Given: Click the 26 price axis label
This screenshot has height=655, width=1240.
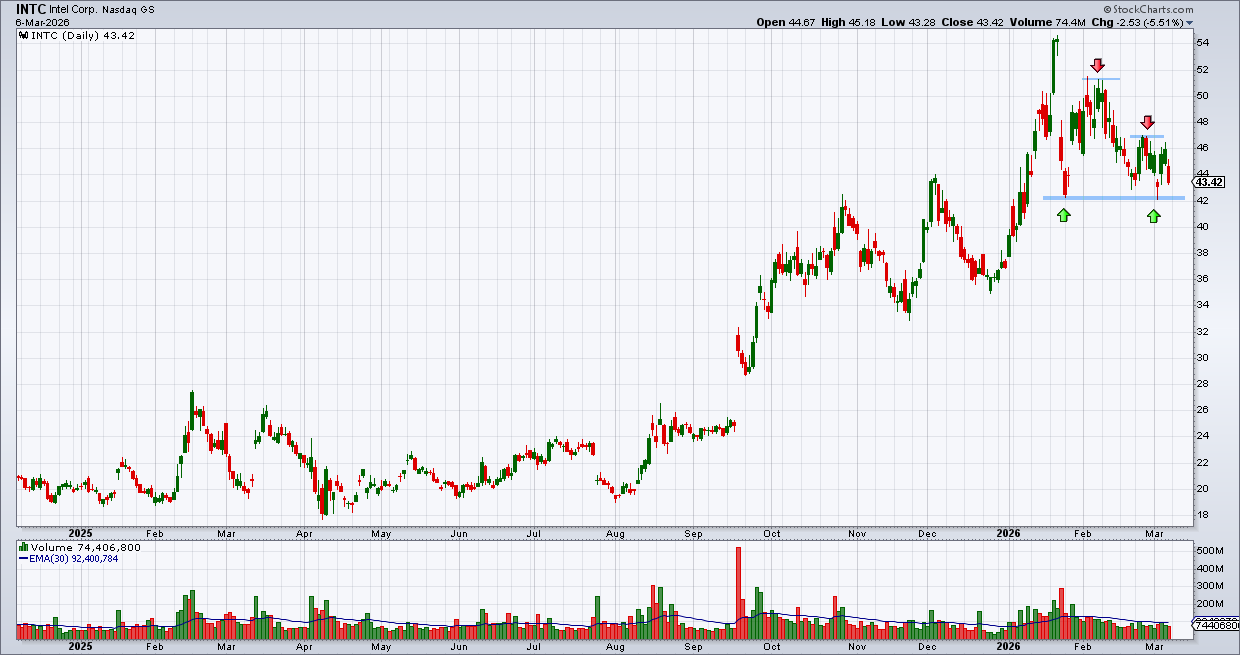Looking at the screenshot, I should (1204, 410).
